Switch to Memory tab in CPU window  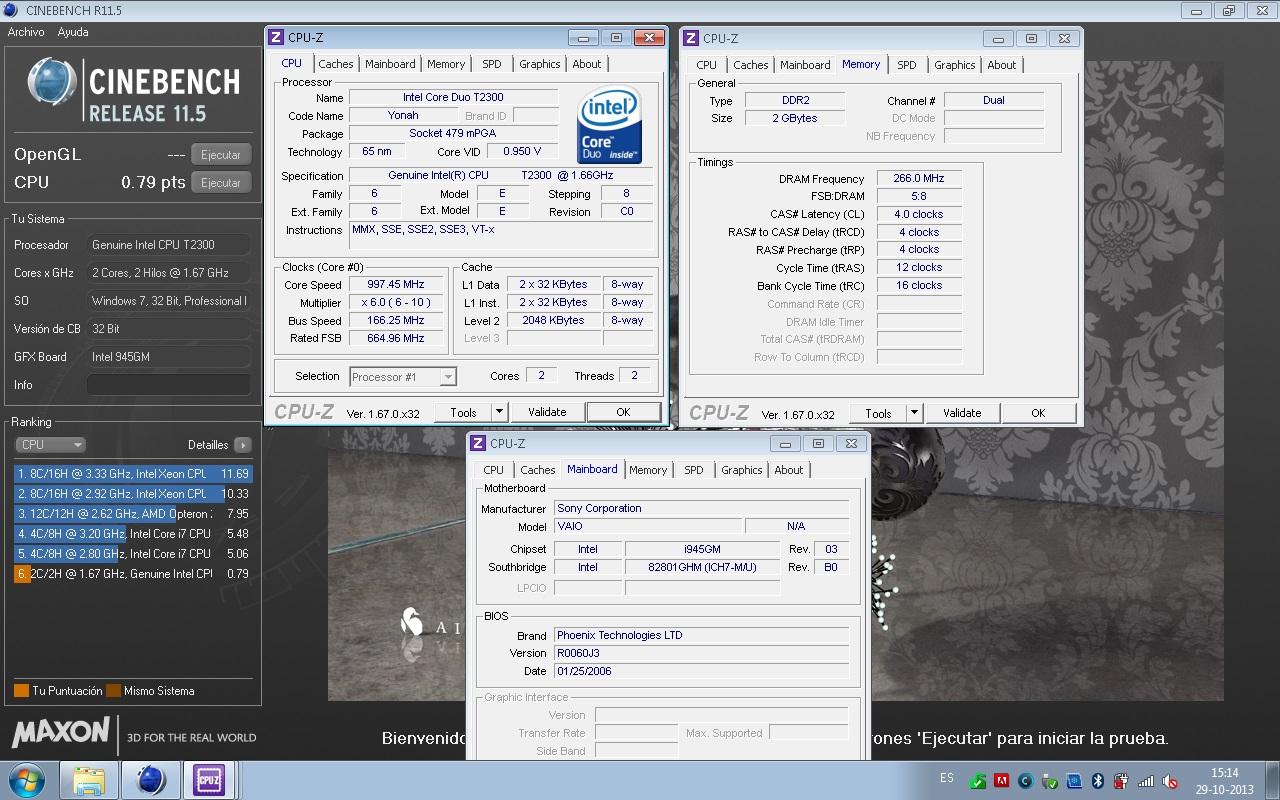click(x=446, y=64)
